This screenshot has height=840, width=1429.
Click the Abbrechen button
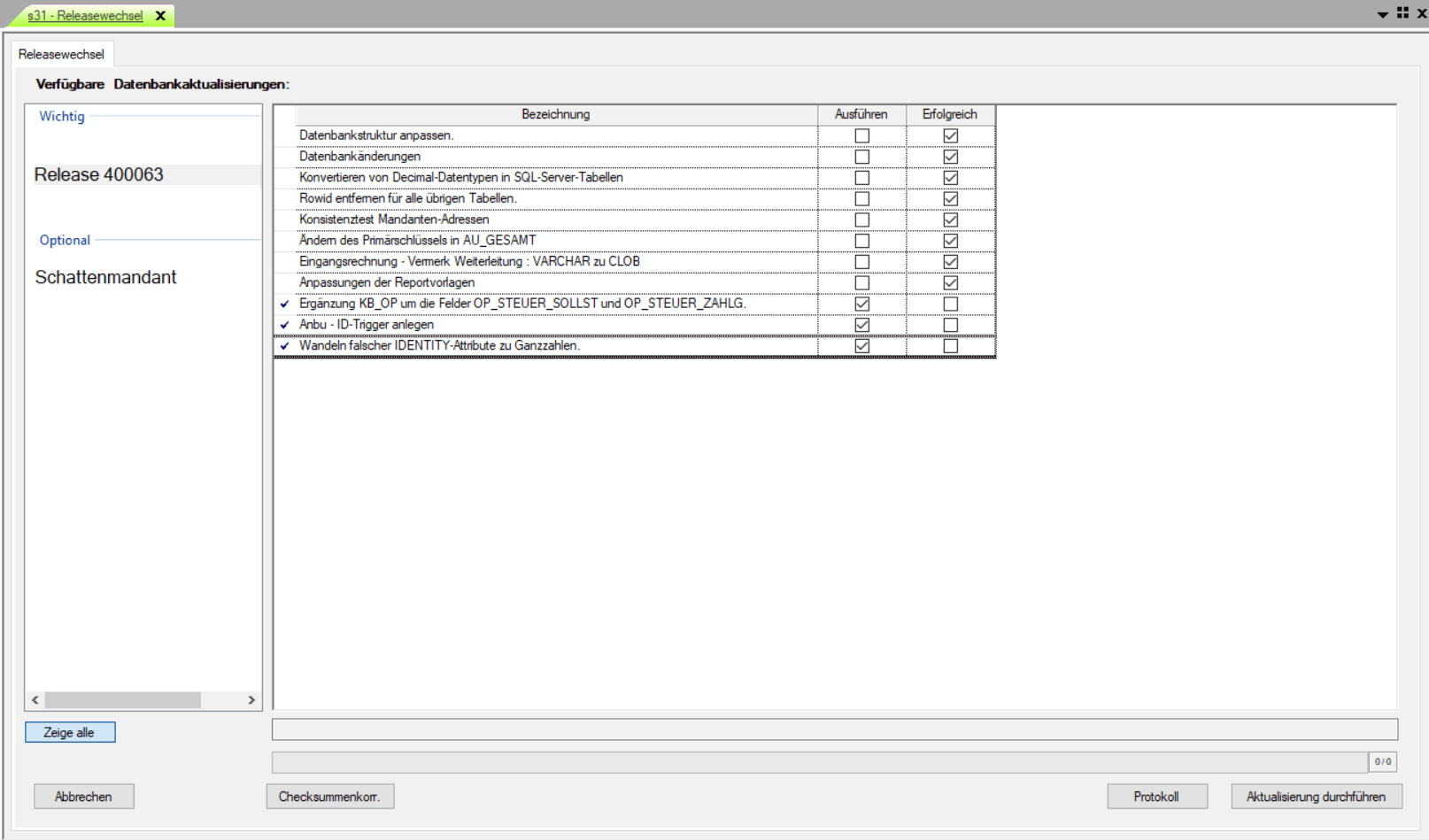pyautogui.click(x=83, y=797)
